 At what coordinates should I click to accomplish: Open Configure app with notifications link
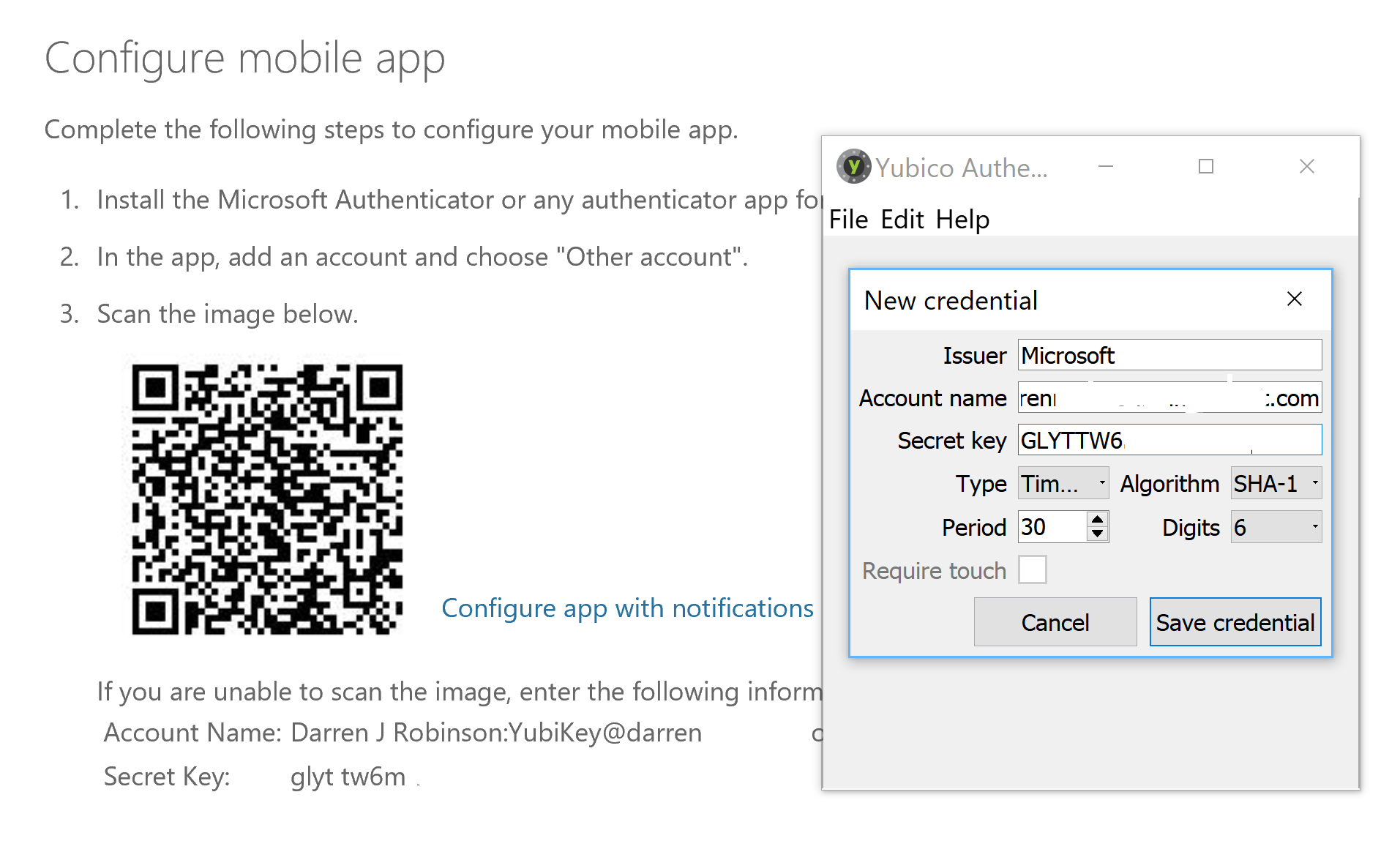coord(627,608)
